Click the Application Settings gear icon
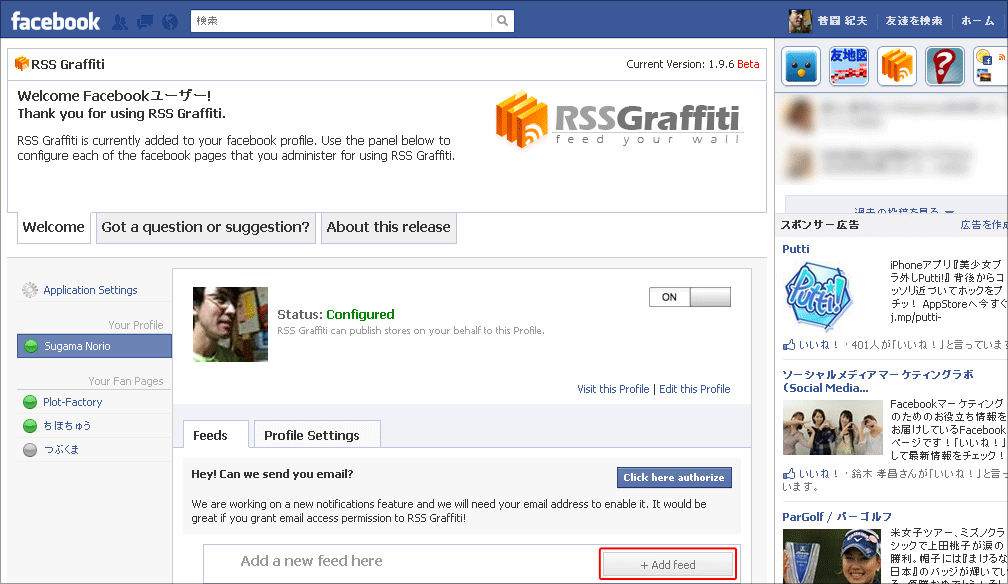The image size is (1008, 584). 30,290
